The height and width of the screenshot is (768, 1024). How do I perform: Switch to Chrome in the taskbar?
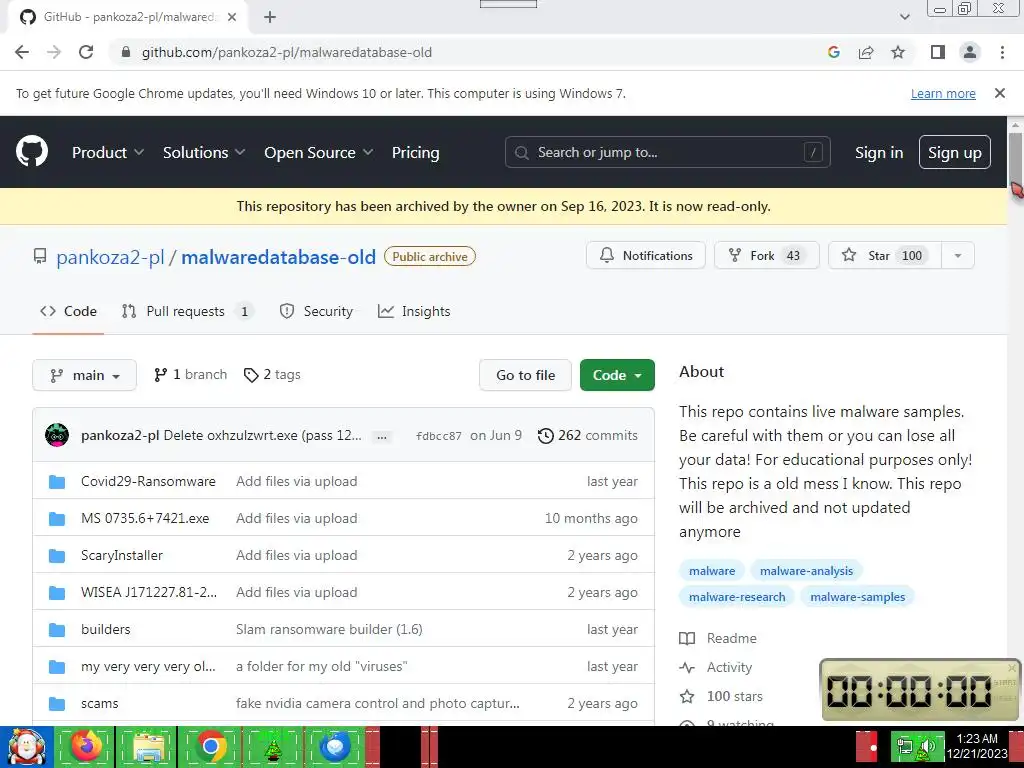click(210, 746)
